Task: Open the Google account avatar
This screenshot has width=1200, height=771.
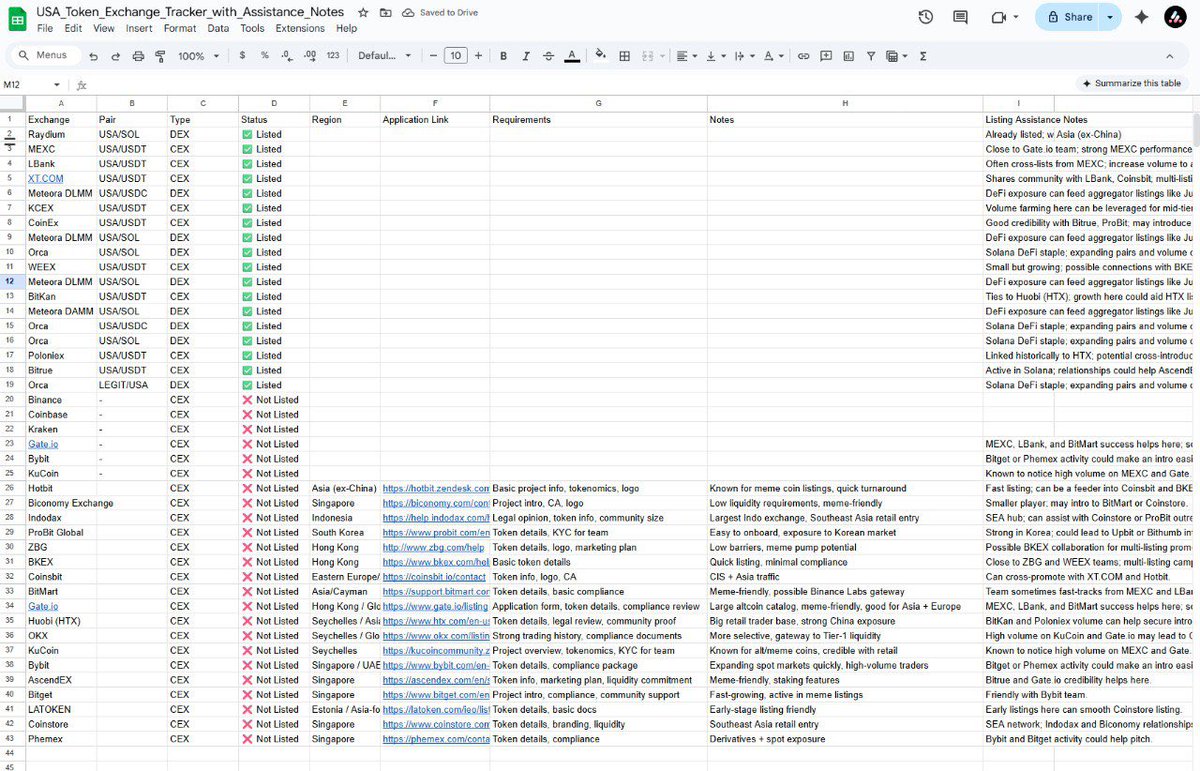Action: pyautogui.click(x=1176, y=17)
